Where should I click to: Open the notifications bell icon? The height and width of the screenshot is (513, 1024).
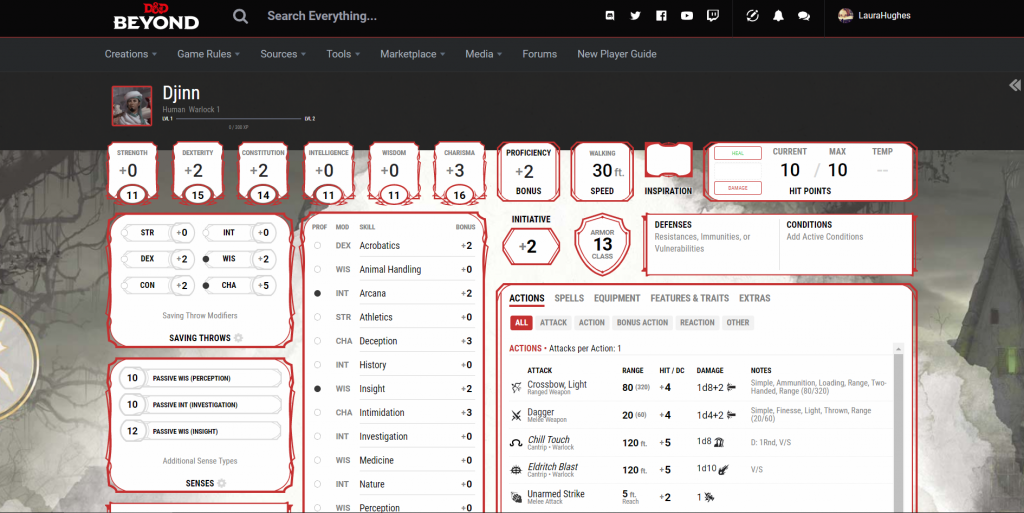coord(778,16)
